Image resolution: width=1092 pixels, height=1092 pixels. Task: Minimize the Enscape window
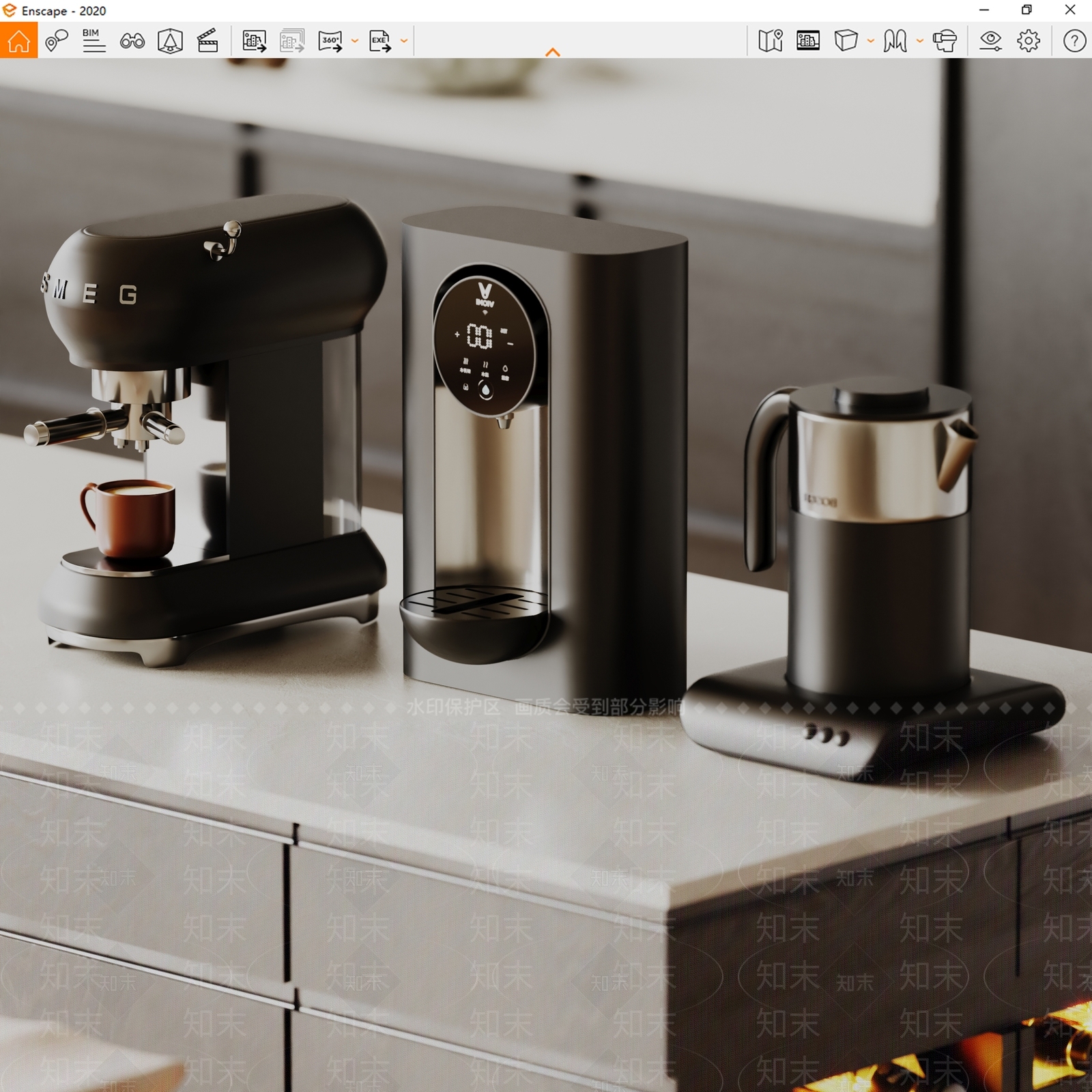[984, 10]
